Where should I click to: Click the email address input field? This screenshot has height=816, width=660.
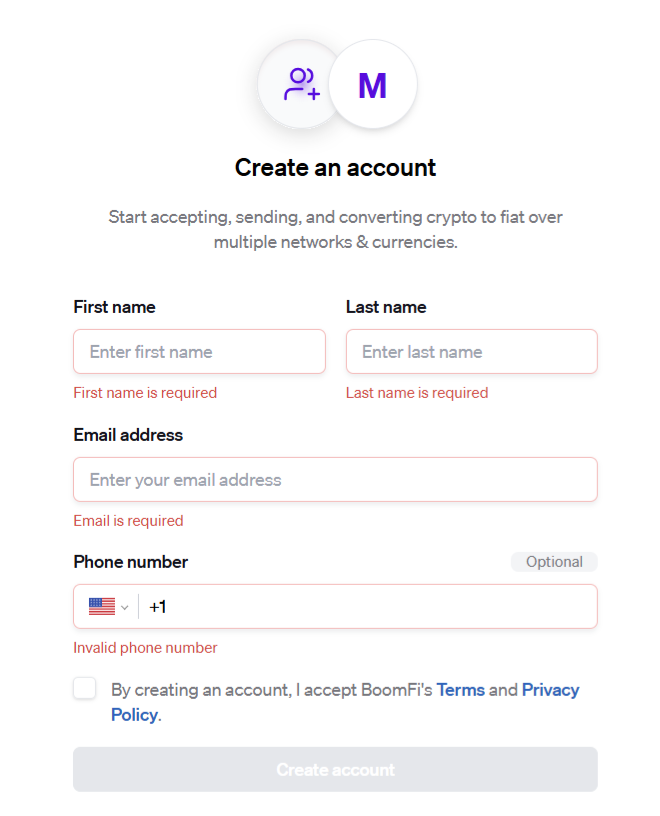click(335, 480)
